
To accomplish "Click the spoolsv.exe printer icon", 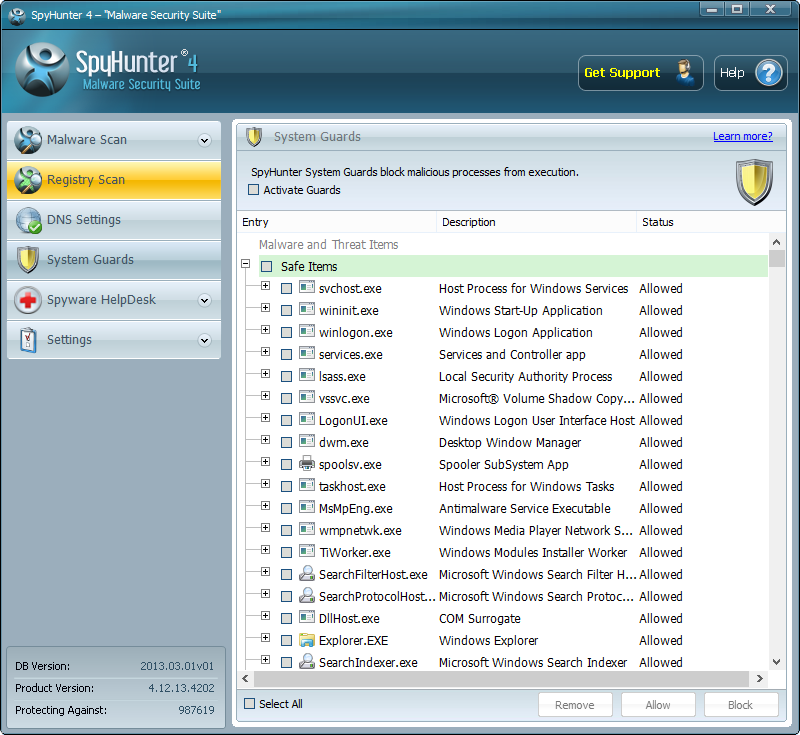I will coord(307,464).
